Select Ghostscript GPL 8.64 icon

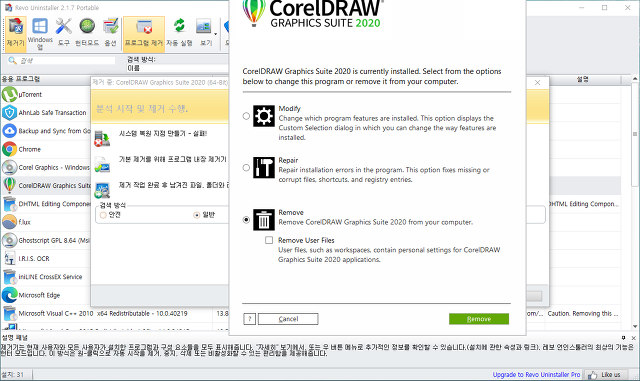[x=9, y=240]
